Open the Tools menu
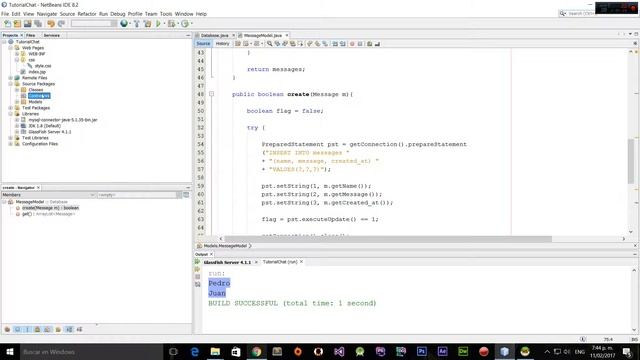 (x=166, y=14)
